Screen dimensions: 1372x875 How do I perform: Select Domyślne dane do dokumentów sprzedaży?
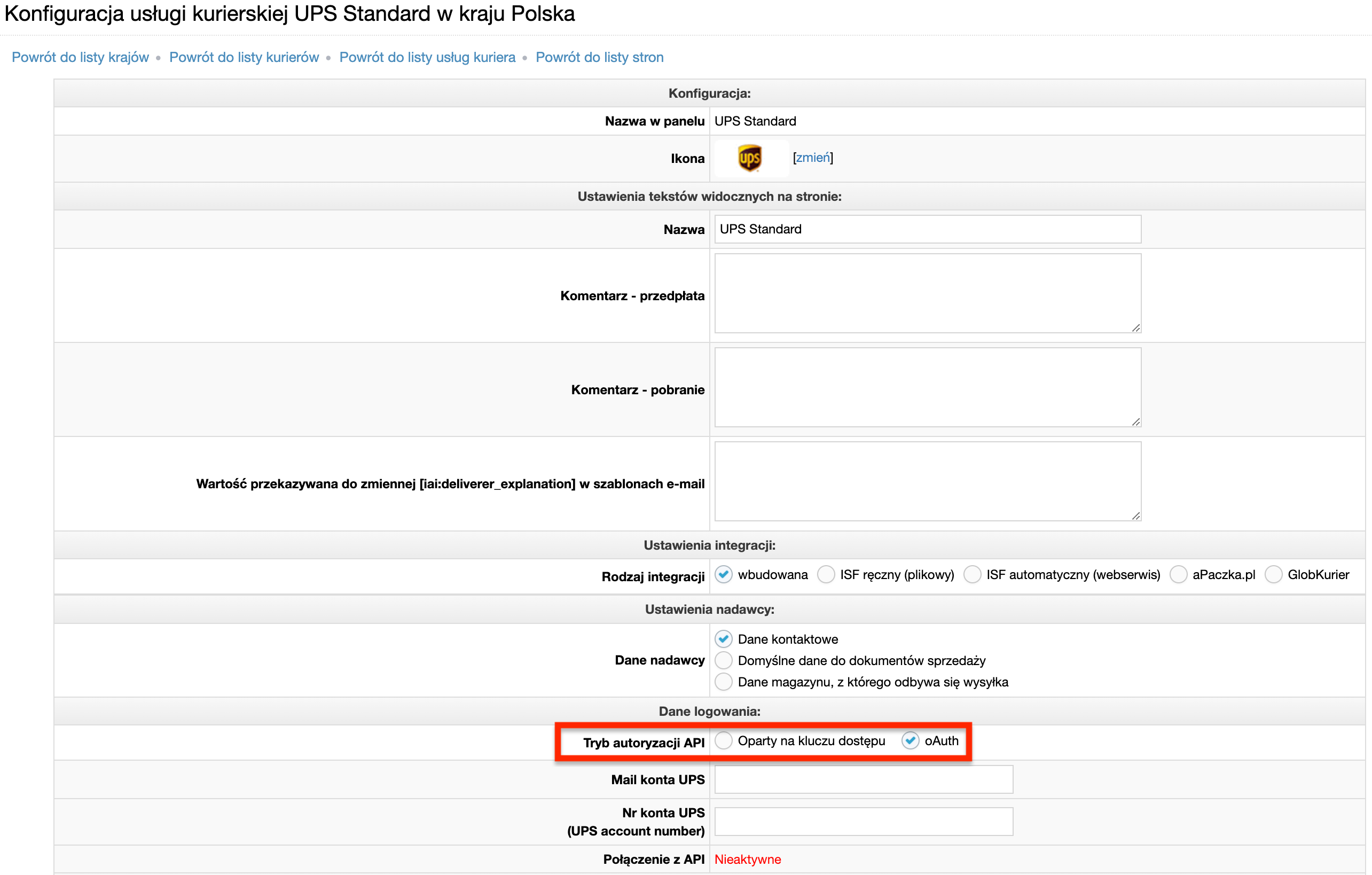coord(724,660)
